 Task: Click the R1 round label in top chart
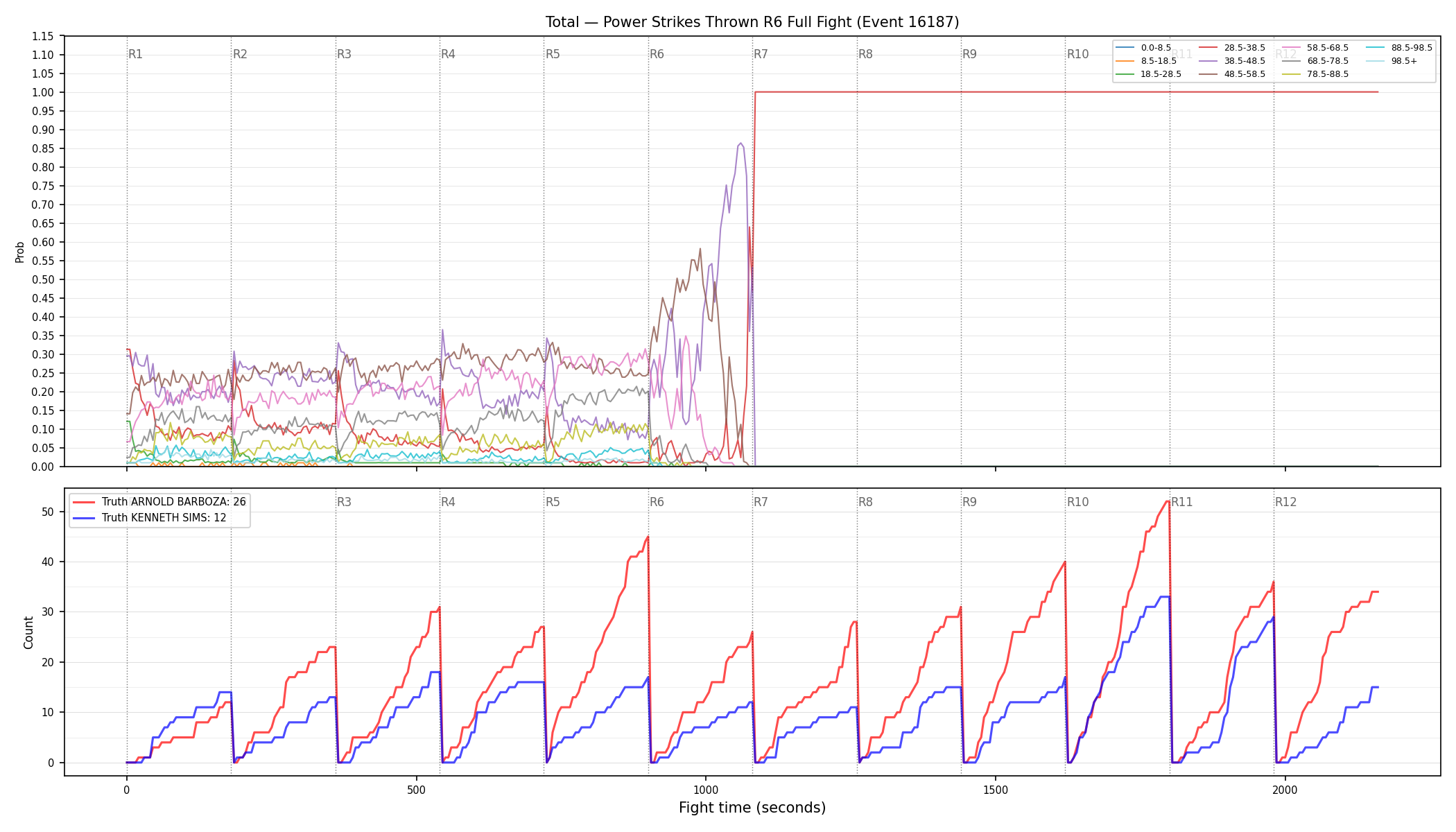click(x=136, y=54)
